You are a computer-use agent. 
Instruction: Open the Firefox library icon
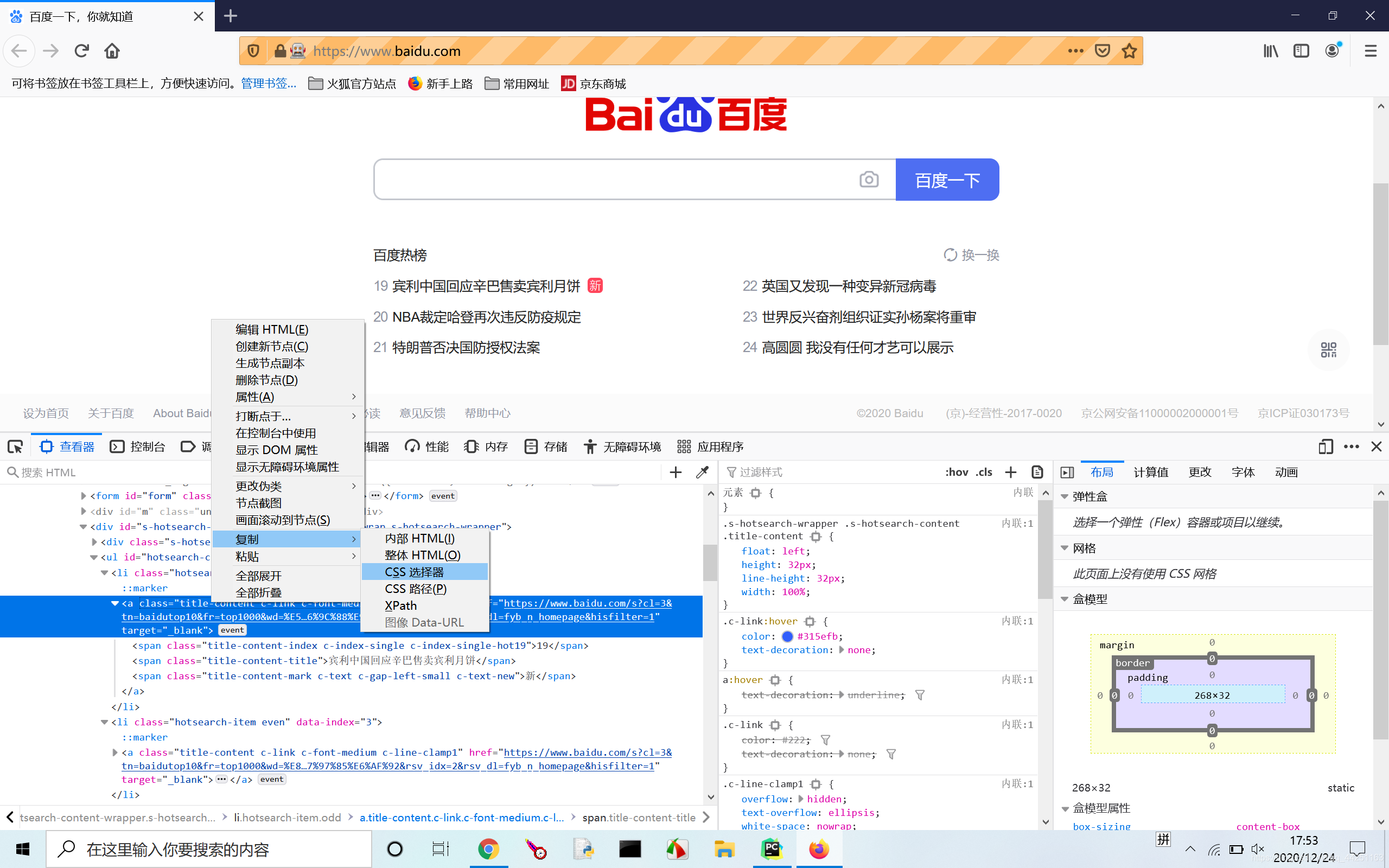(x=1271, y=51)
